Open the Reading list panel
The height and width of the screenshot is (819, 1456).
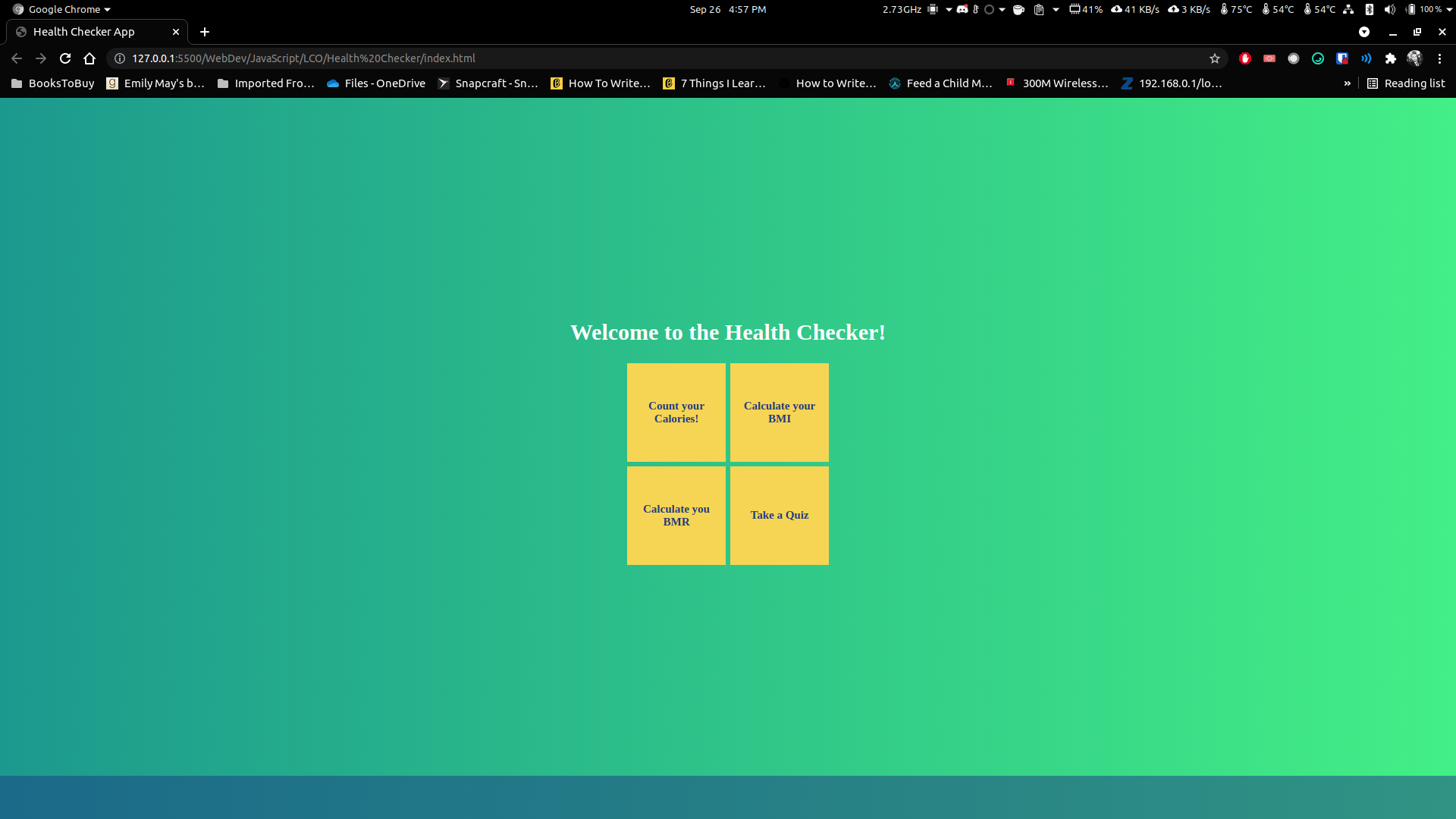(1406, 83)
